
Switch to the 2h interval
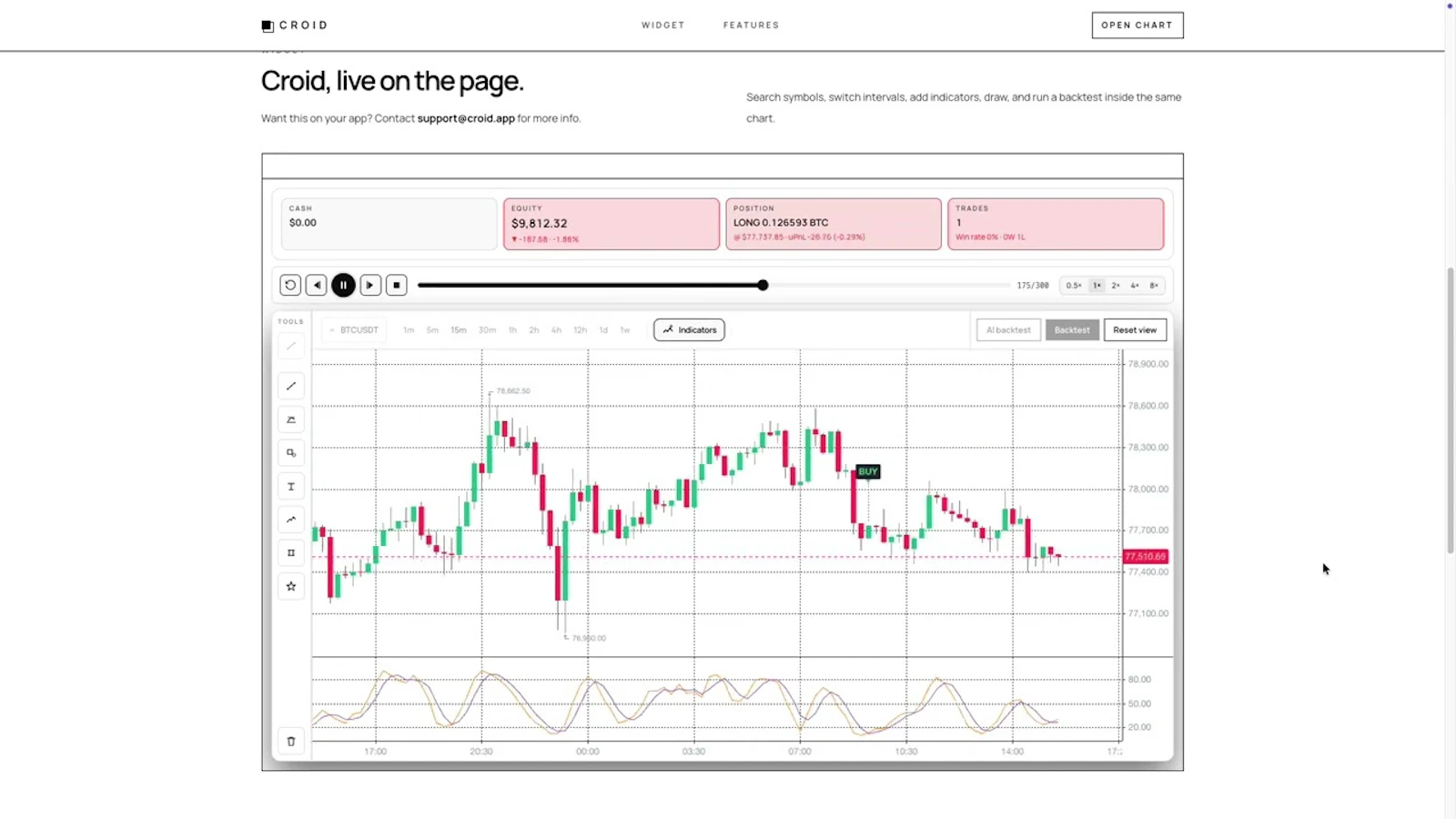point(534,330)
